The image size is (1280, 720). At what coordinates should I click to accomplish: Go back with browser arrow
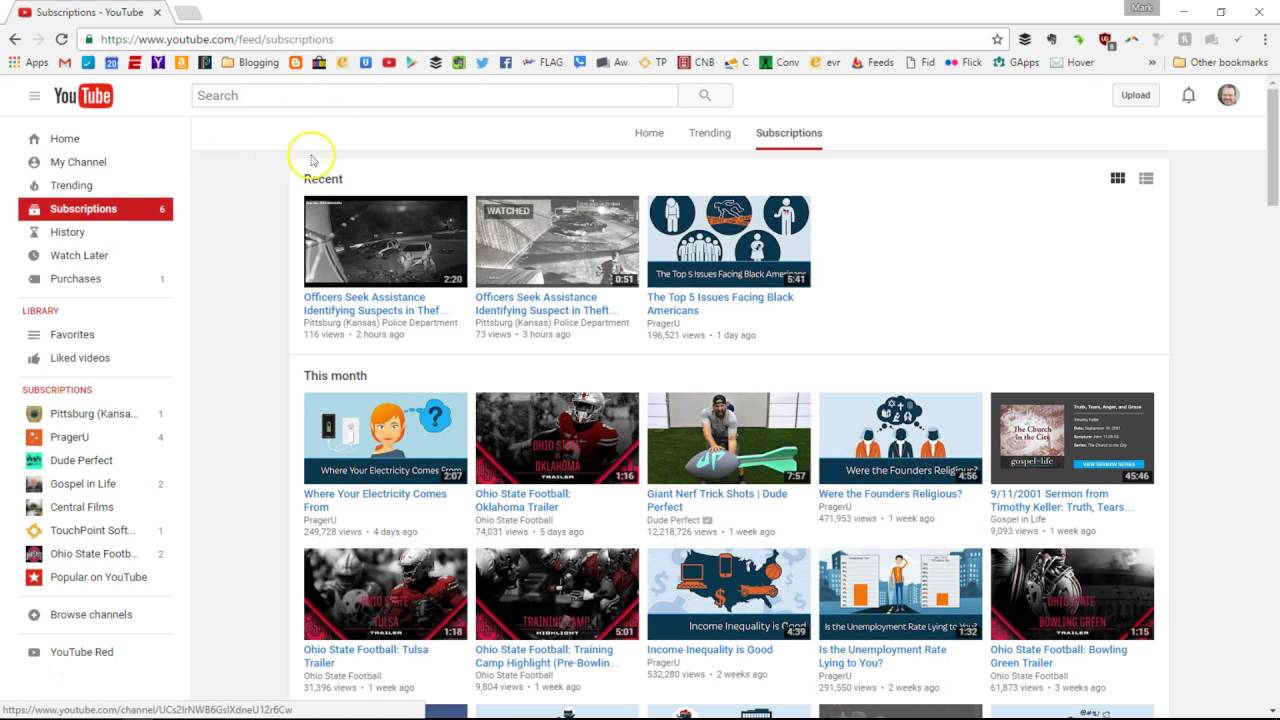(x=15, y=39)
